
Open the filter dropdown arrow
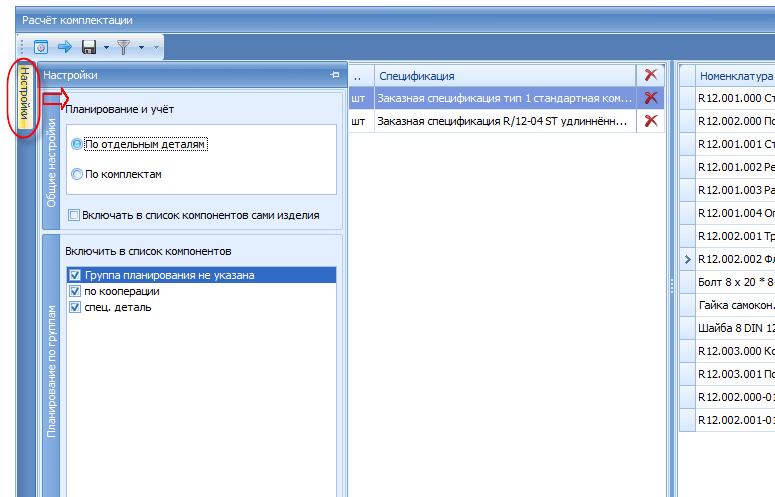coord(141,47)
